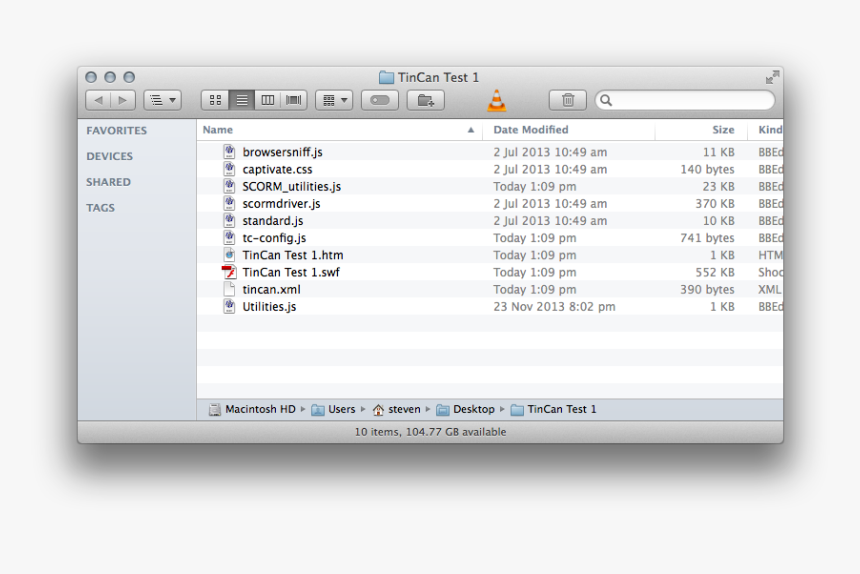Image resolution: width=860 pixels, height=574 pixels.
Task: Click the Utilities.js file icon
Action: pos(229,306)
